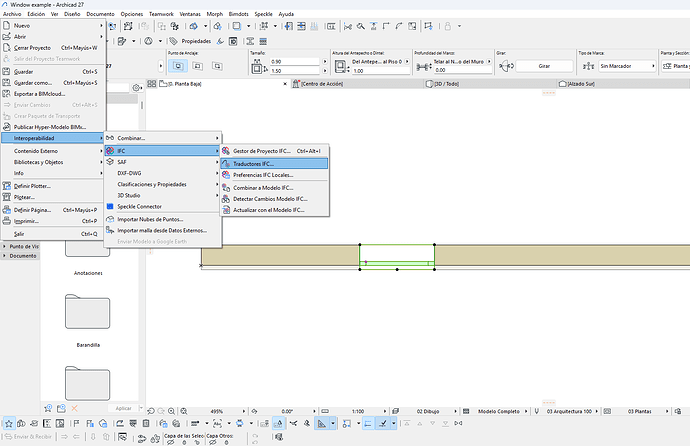690x446 pixels.
Task: Click the 0.90 width input field
Action: click(x=295, y=62)
